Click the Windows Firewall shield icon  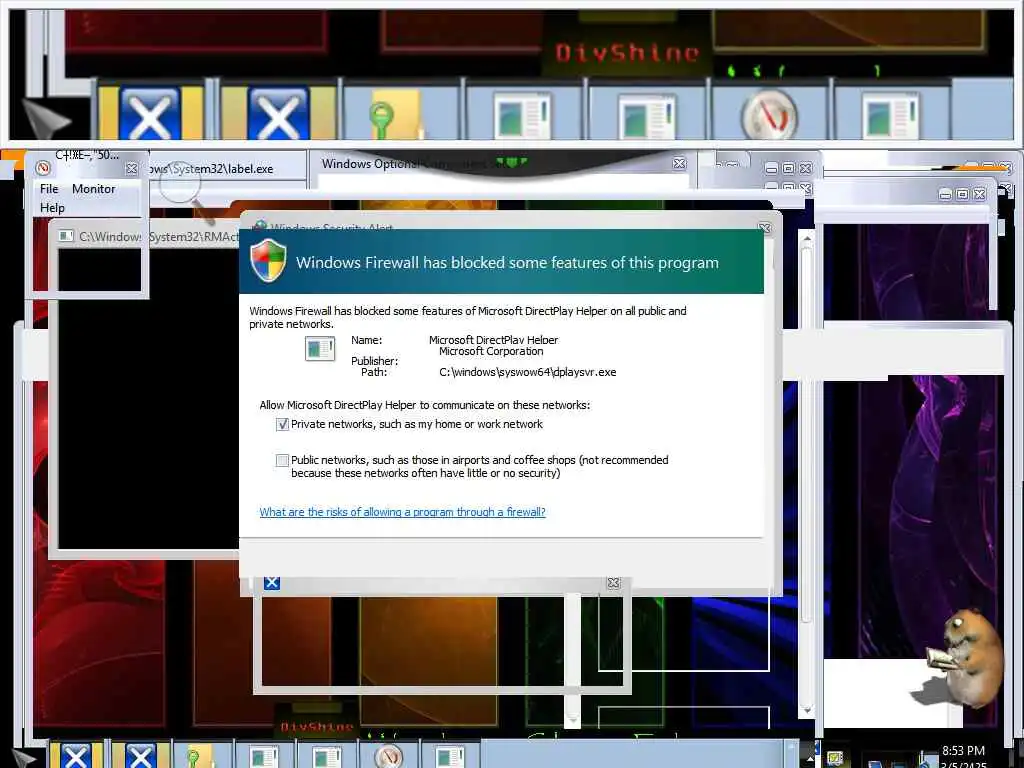click(x=268, y=261)
